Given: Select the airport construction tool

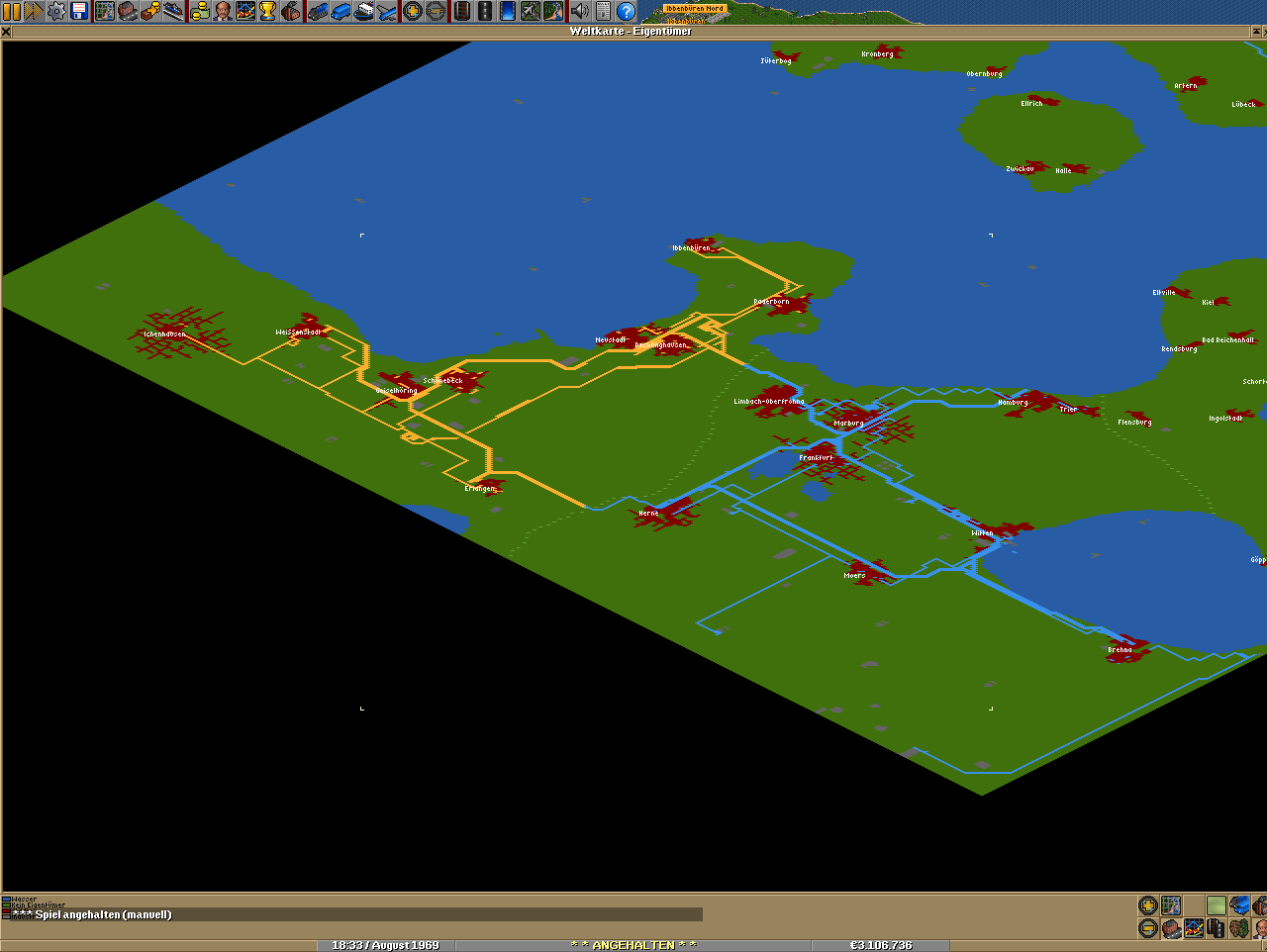Looking at the screenshot, I should click(531, 11).
